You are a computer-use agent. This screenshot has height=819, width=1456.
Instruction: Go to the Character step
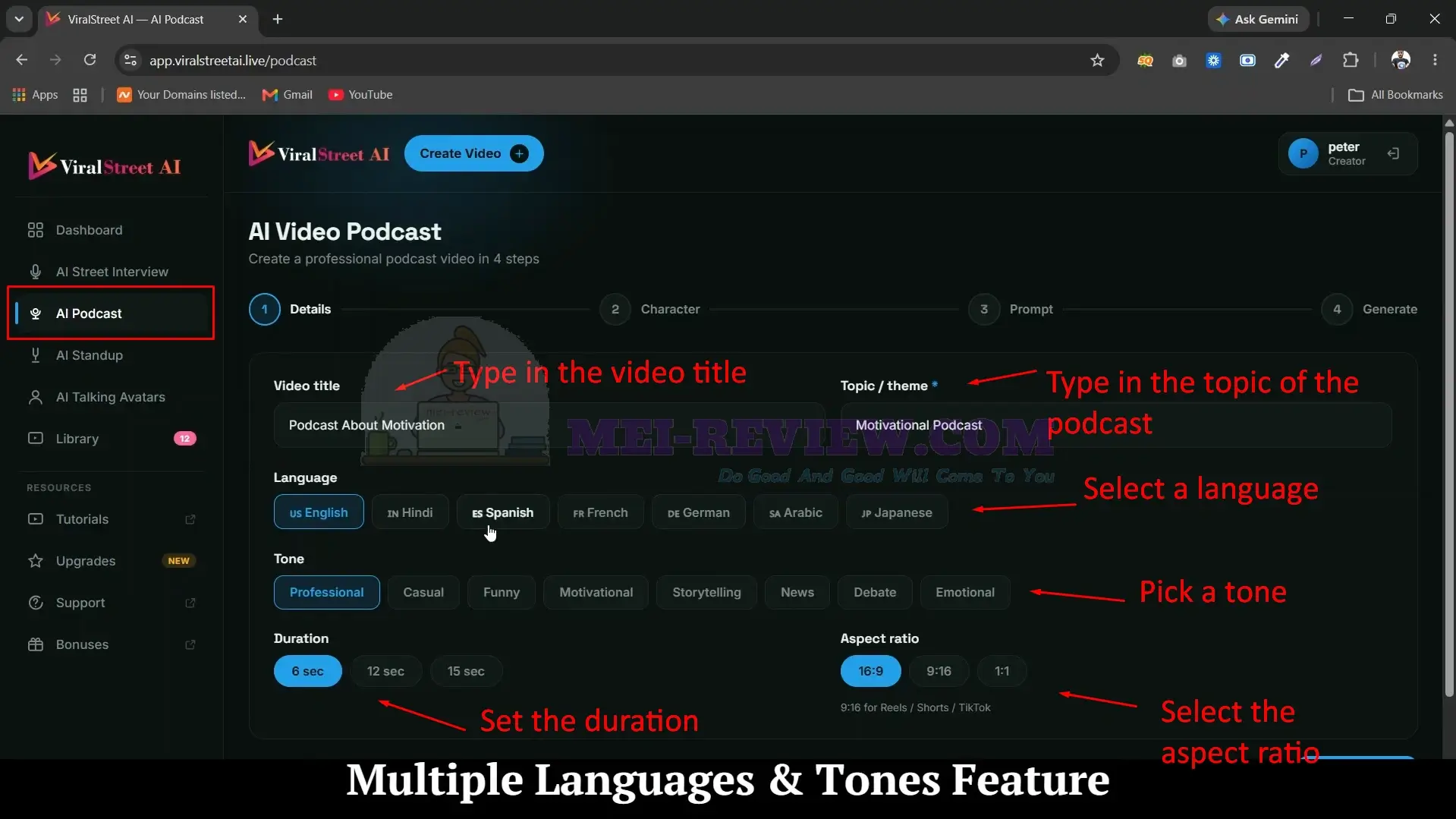point(650,309)
